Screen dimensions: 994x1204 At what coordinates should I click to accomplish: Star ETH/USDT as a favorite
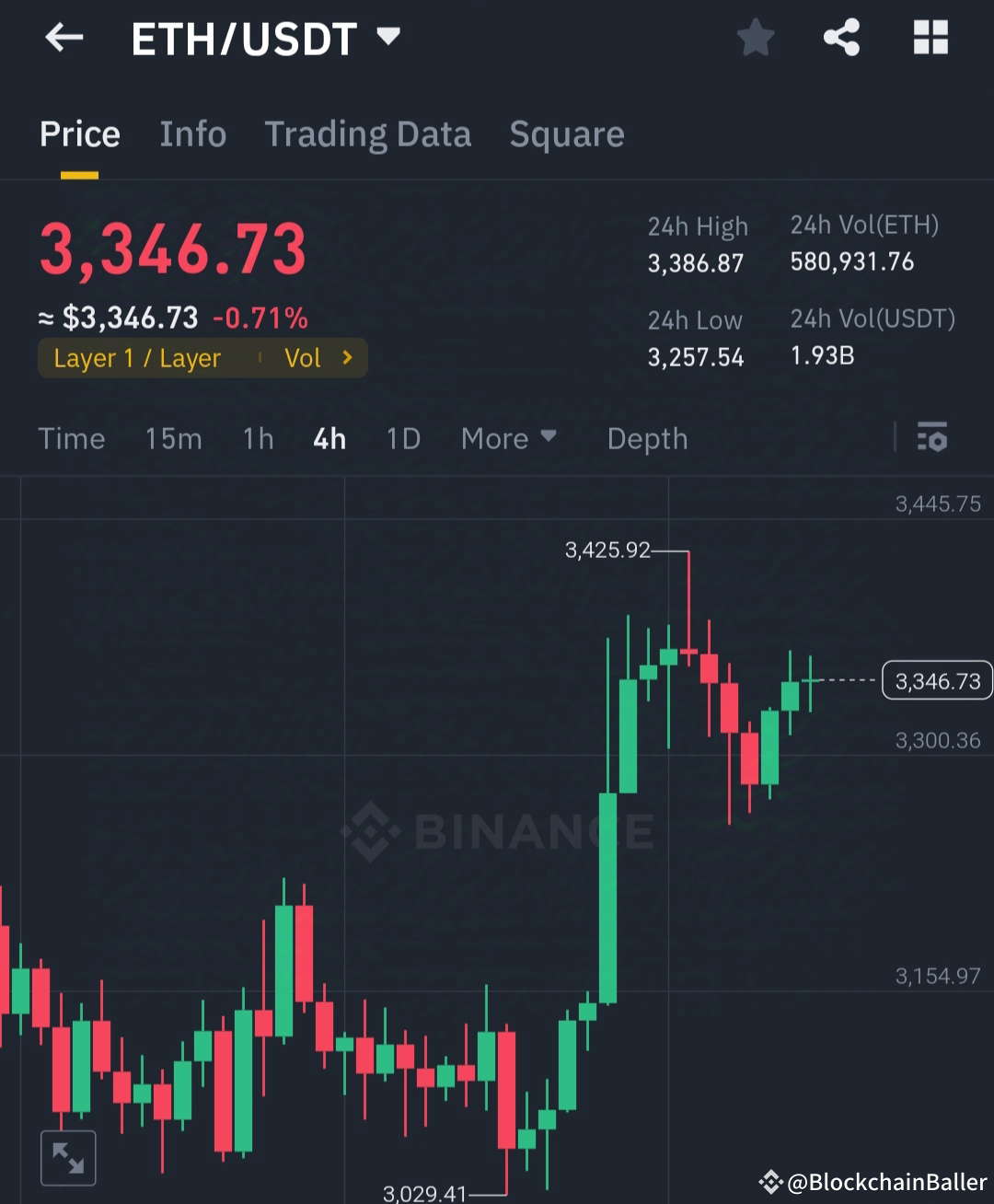[x=755, y=37]
